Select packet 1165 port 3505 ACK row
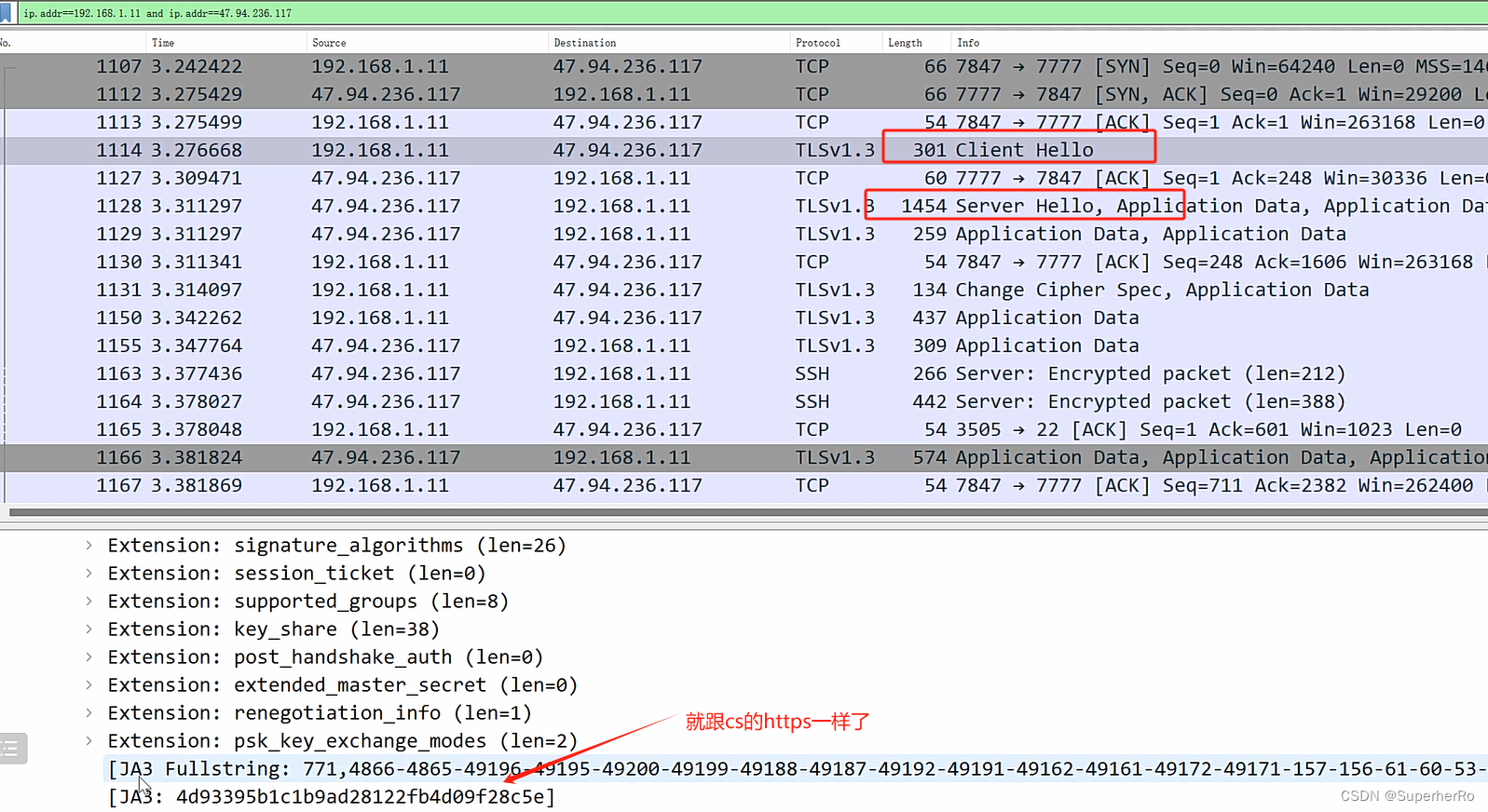1488x812 pixels. pyautogui.click(x=744, y=430)
